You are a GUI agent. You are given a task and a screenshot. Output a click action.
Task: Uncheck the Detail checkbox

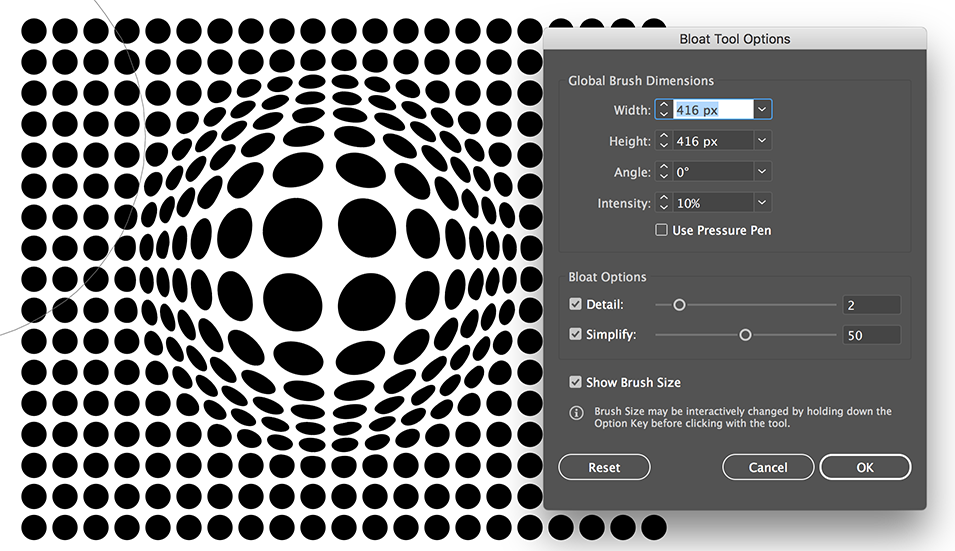[x=575, y=304]
